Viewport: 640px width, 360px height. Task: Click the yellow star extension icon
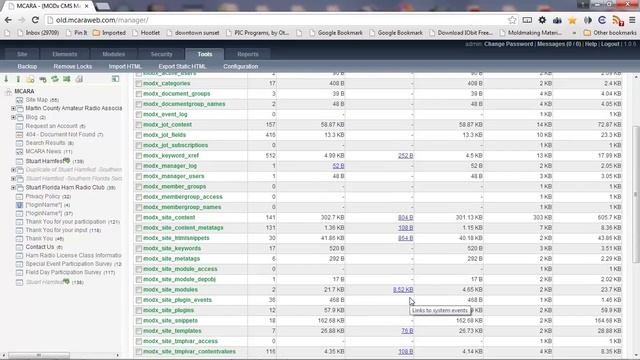(x=572, y=20)
